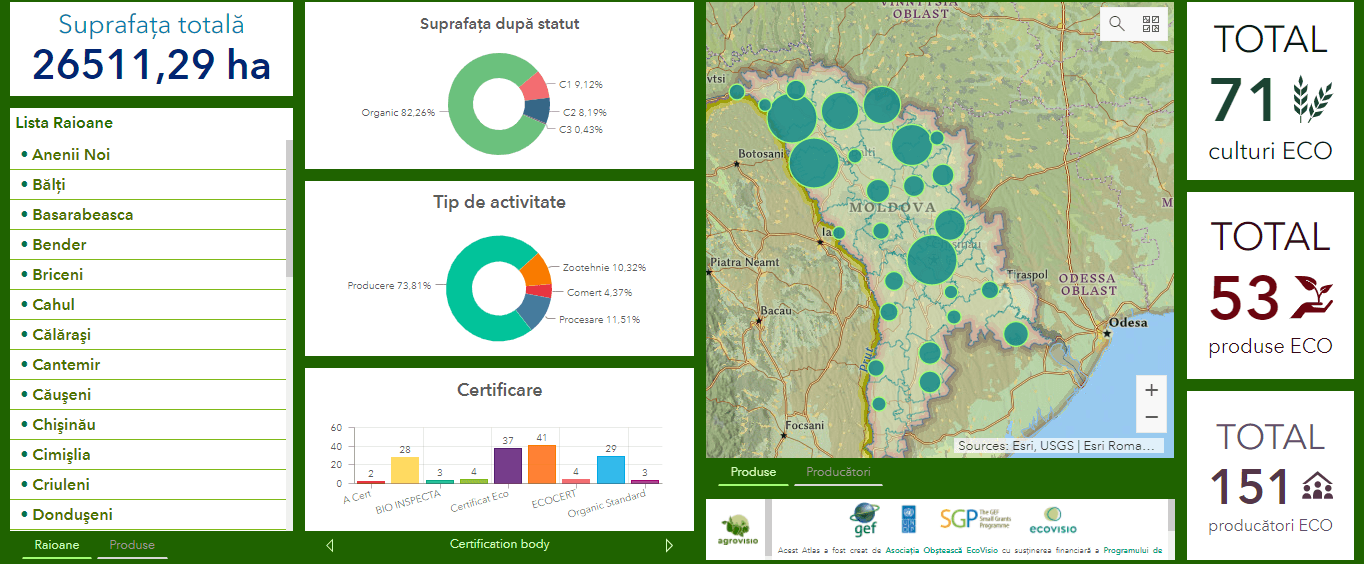
Task: Click the Procesare 11,51% blue donut segment
Action: pyautogui.click(x=533, y=312)
